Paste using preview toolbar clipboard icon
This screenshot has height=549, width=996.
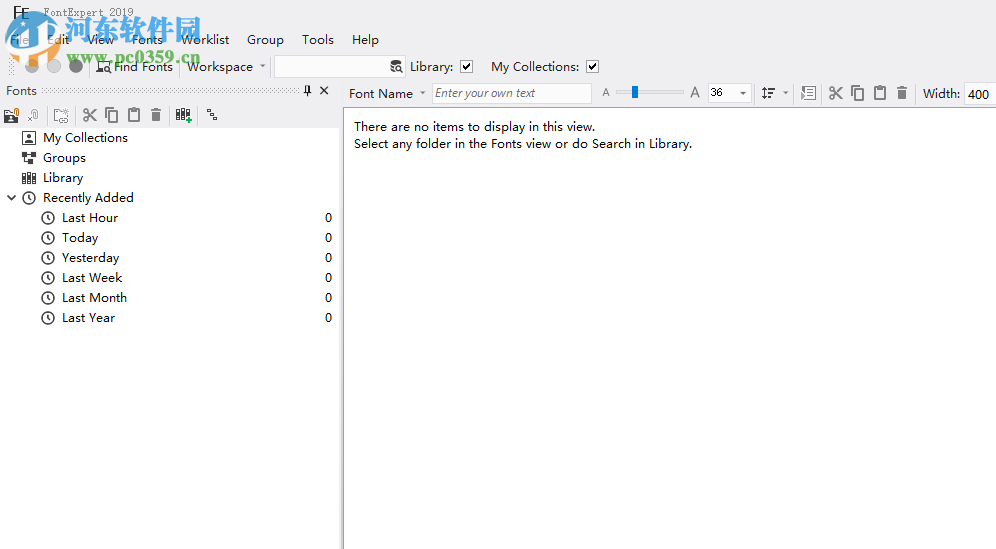coord(880,93)
